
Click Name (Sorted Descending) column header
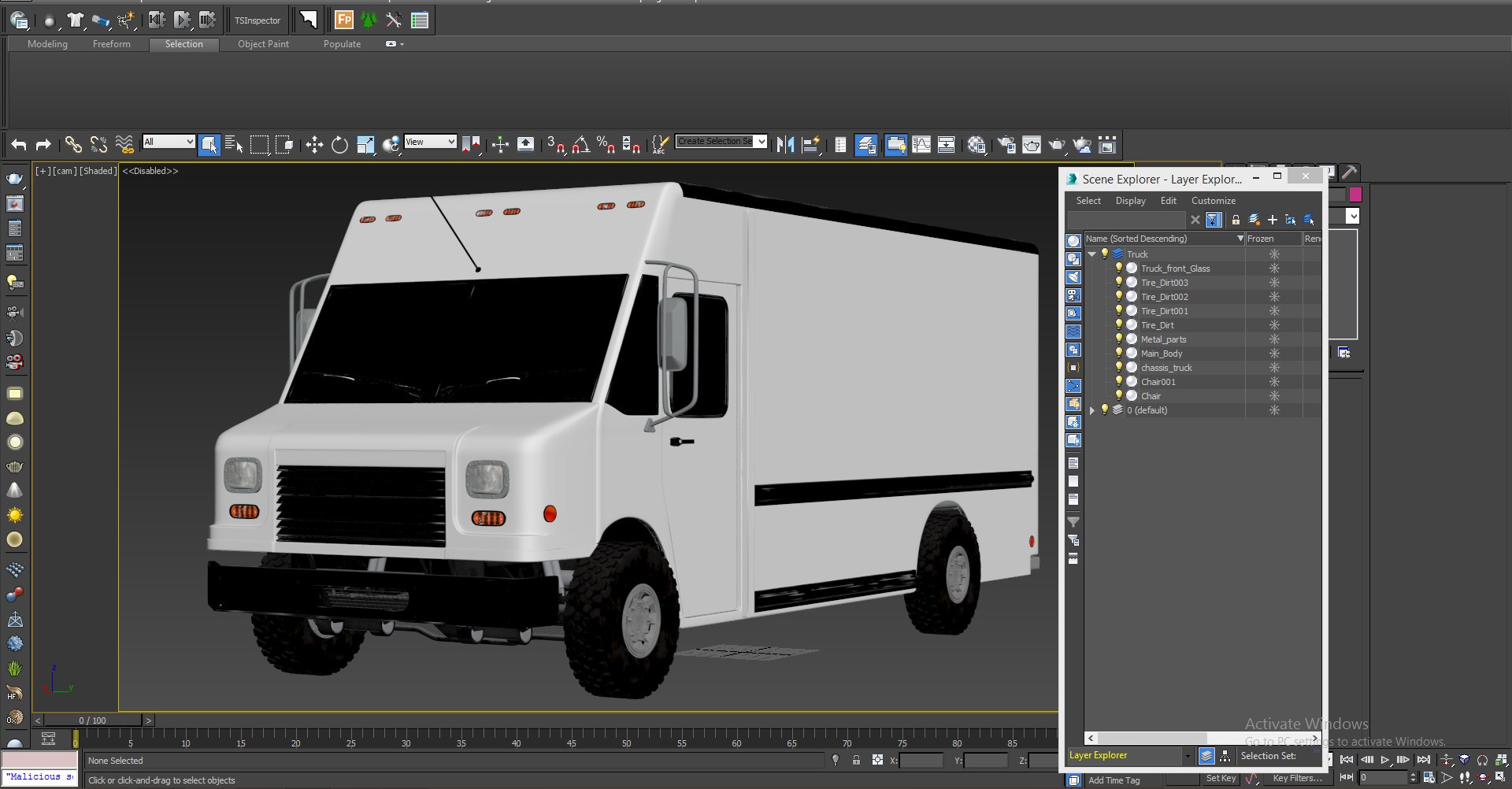pos(1164,239)
